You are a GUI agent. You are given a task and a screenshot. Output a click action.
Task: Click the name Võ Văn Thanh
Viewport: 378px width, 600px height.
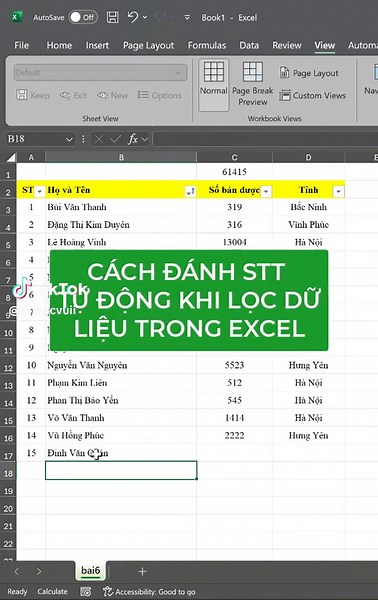(x=76, y=418)
